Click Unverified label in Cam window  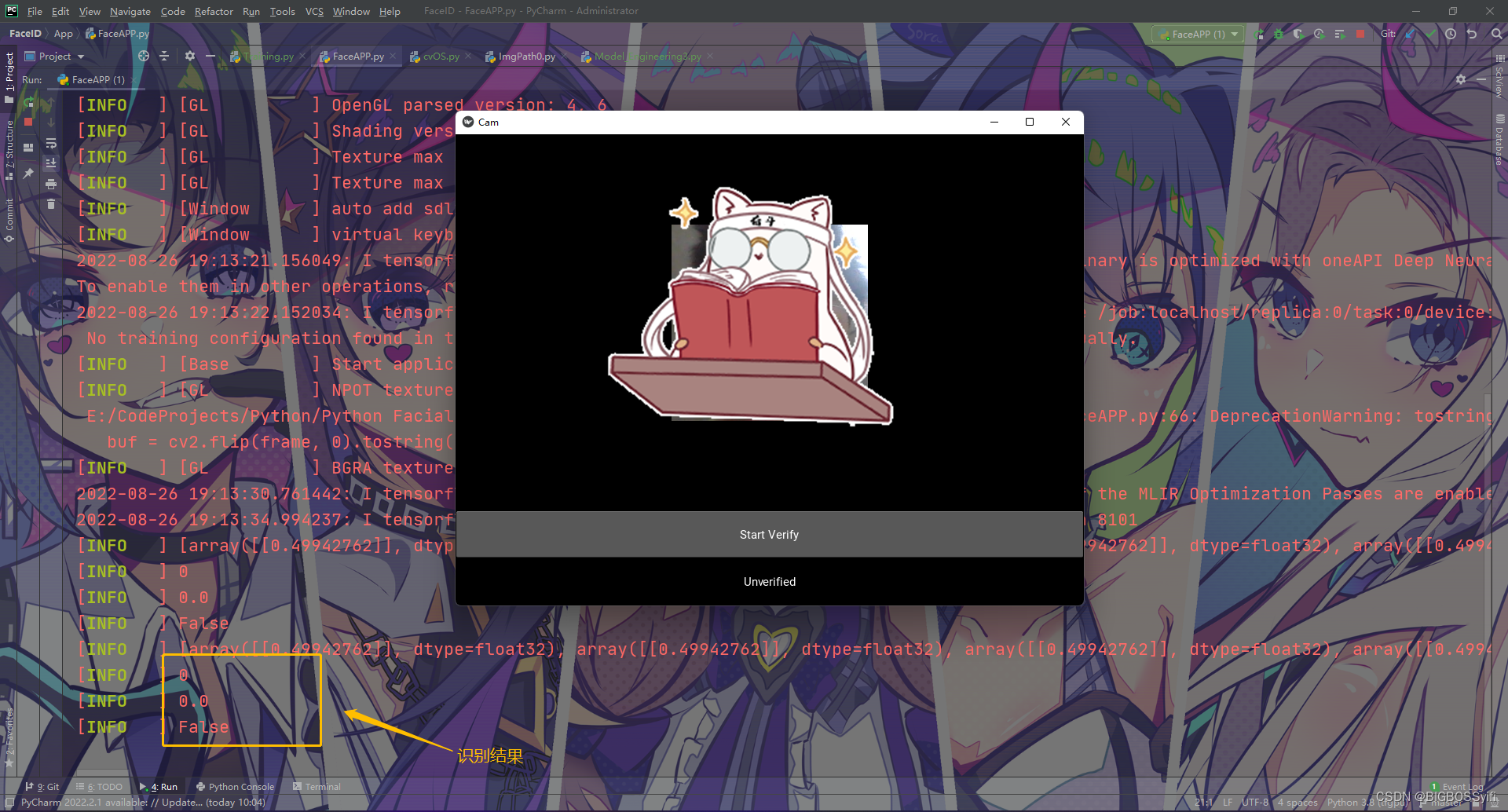(770, 582)
